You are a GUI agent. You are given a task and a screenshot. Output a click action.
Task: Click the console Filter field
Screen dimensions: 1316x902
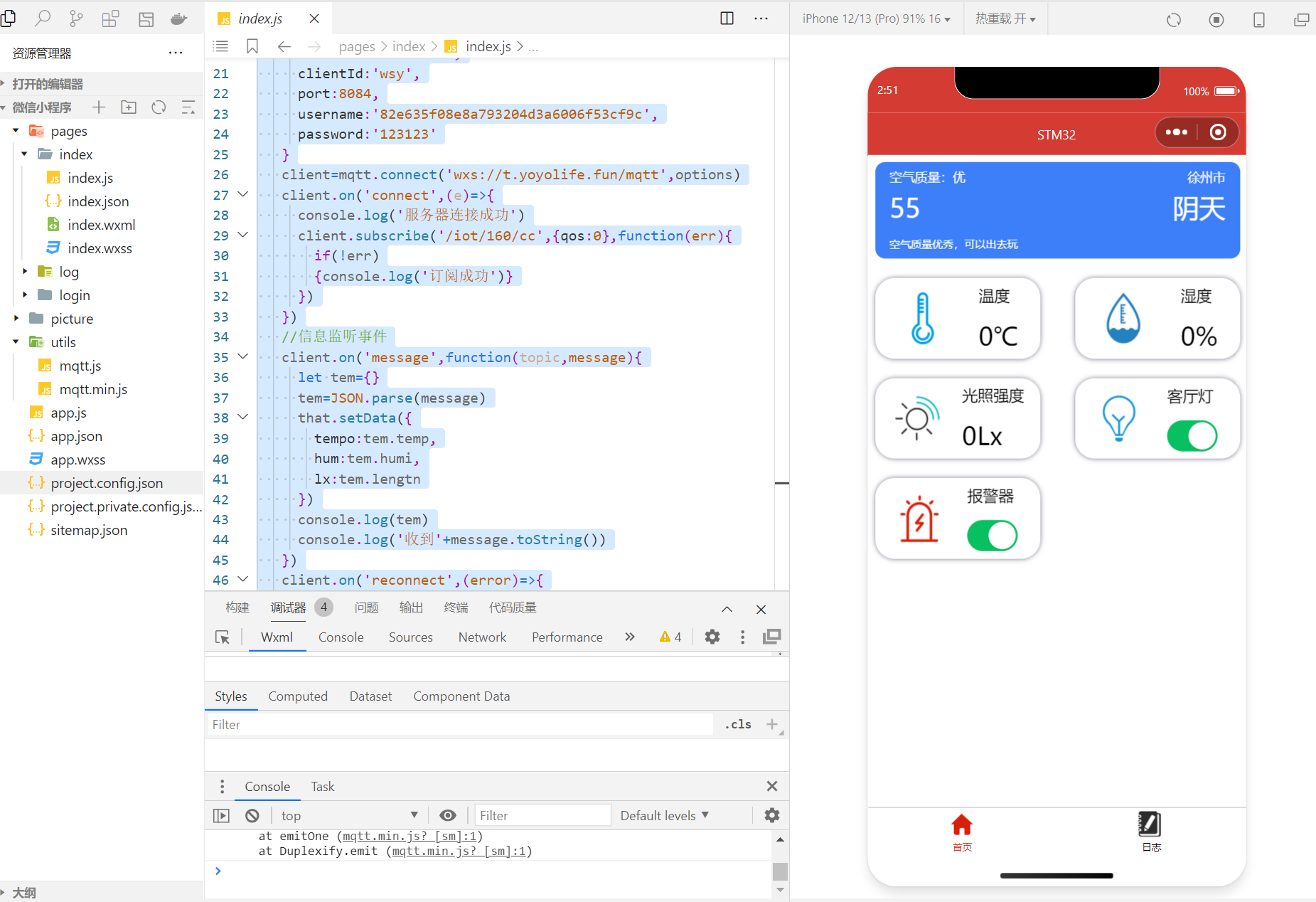542,815
